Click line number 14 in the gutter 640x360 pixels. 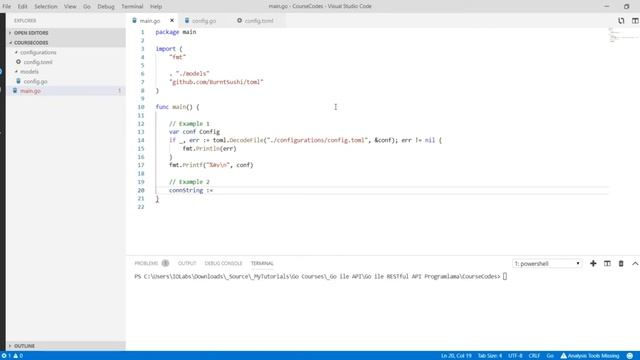coord(141,140)
